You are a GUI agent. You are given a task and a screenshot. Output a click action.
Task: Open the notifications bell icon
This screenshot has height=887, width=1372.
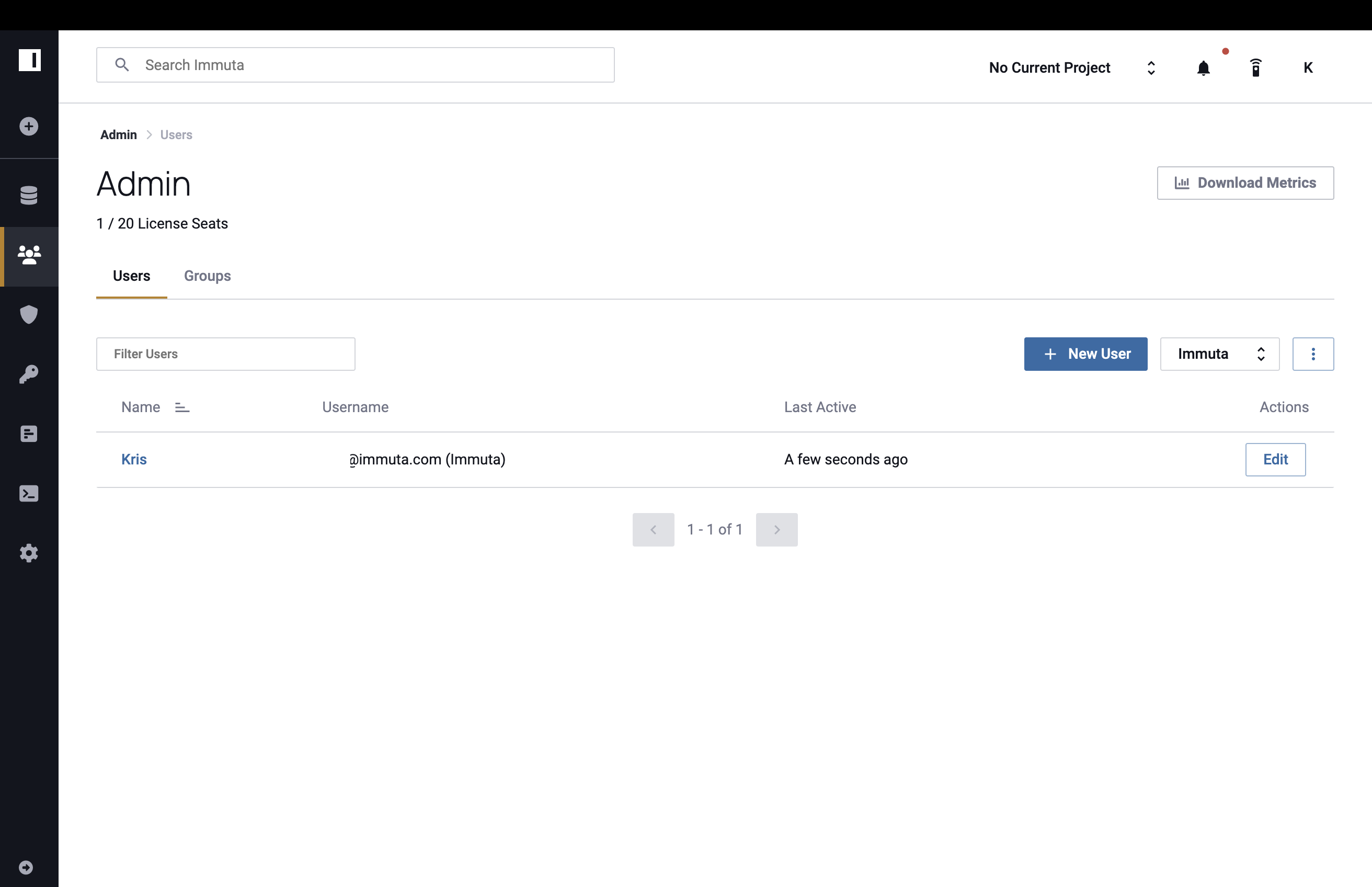pos(1203,68)
